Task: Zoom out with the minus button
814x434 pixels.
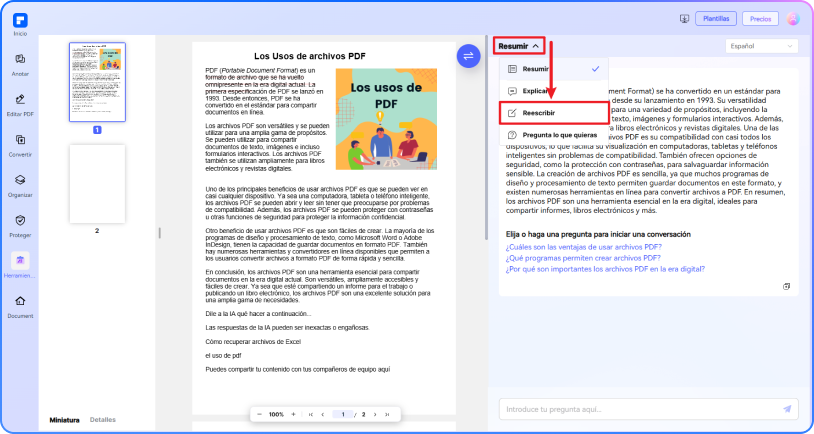Action: click(x=260, y=414)
